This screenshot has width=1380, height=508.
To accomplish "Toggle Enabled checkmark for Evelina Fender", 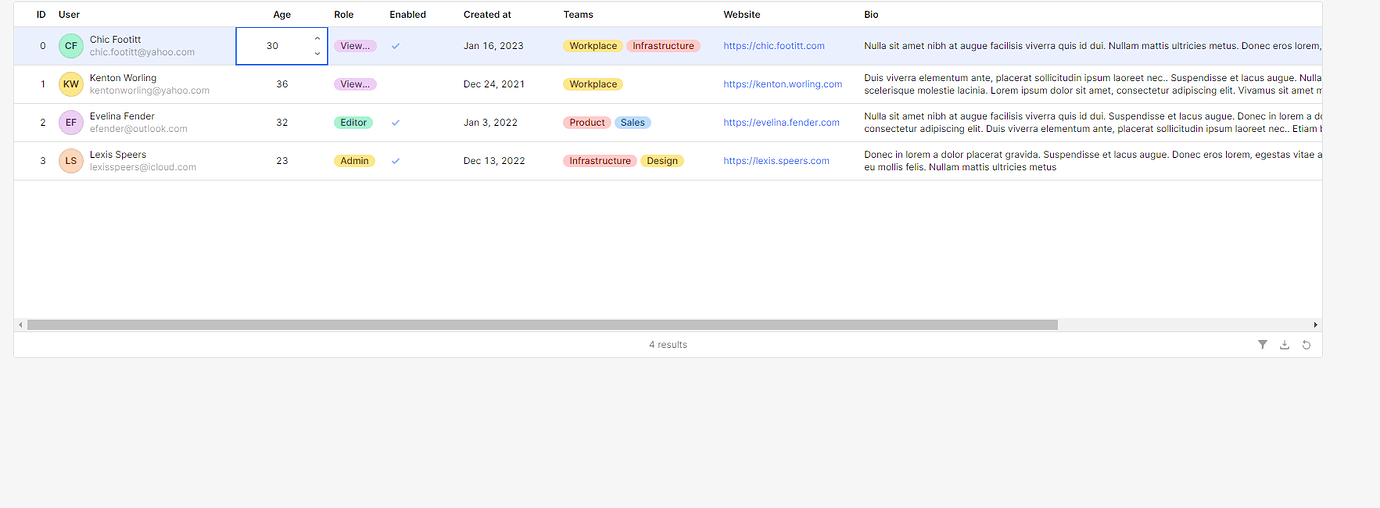I will 396,123.
